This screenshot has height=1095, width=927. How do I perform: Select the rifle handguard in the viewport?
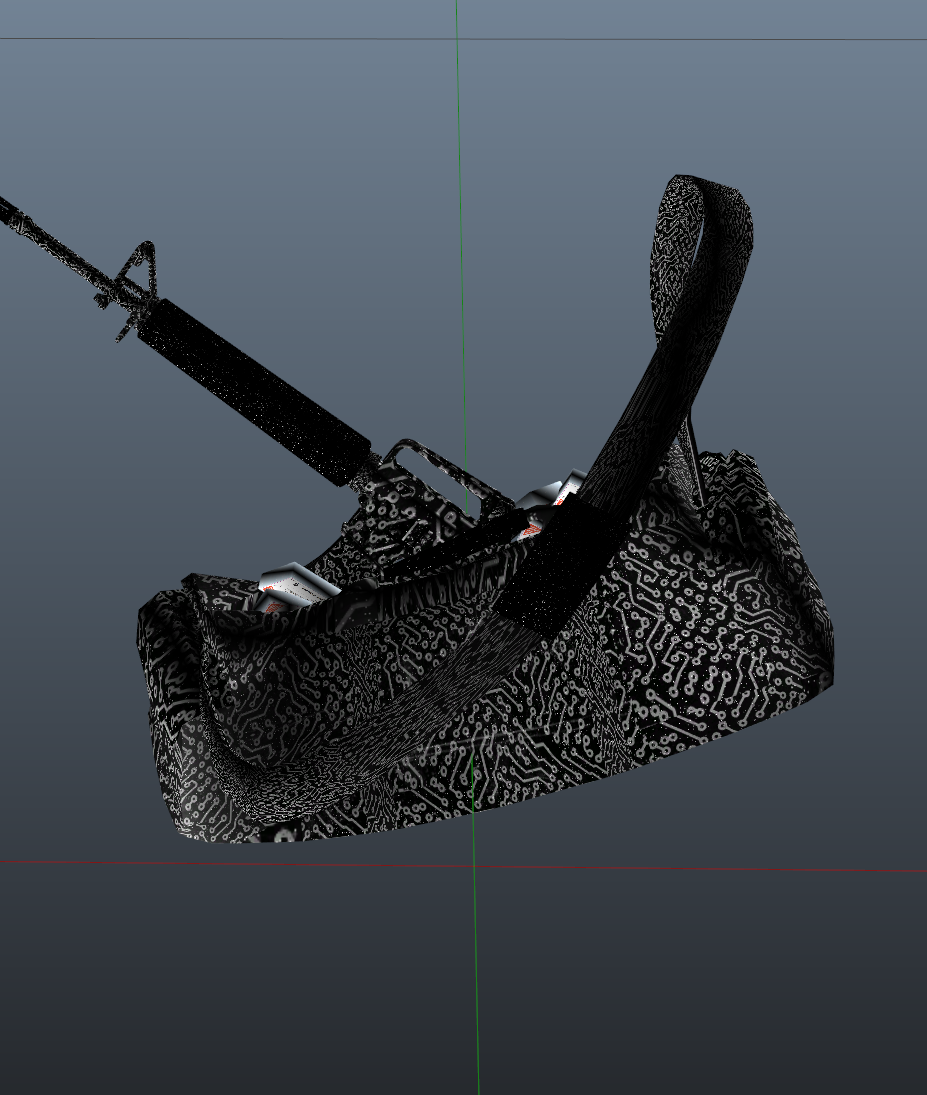click(x=255, y=392)
